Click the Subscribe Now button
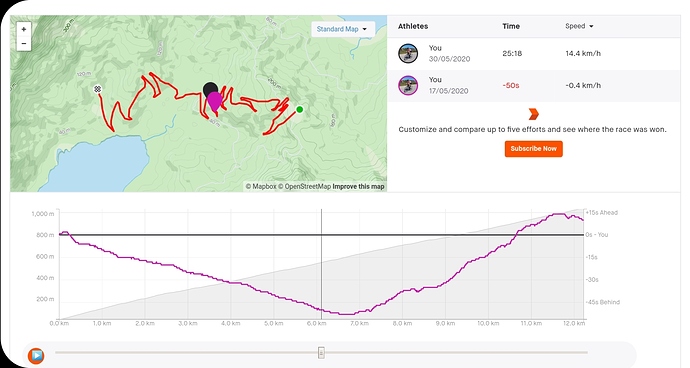This screenshot has width=690, height=368. pyautogui.click(x=533, y=149)
